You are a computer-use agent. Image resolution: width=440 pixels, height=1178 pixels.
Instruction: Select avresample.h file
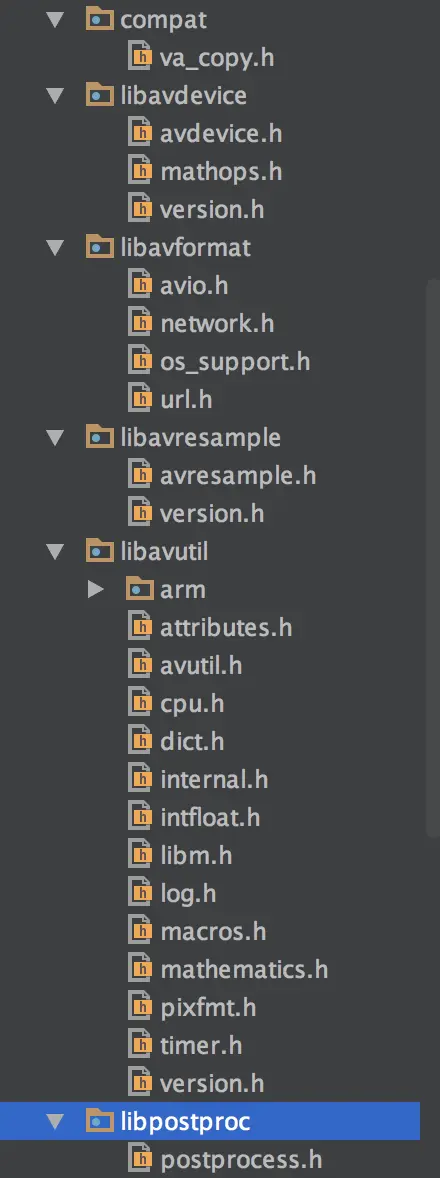(x=238, y=476)
